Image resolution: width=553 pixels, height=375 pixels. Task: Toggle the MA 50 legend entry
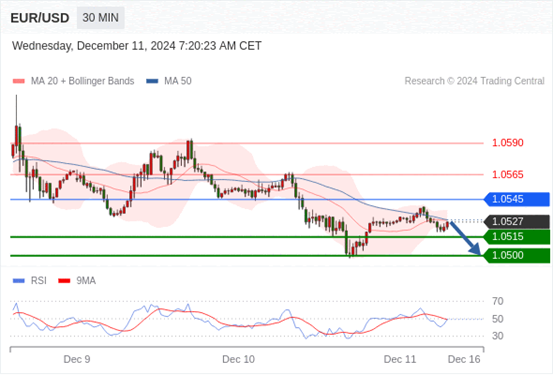click(169, 81)
